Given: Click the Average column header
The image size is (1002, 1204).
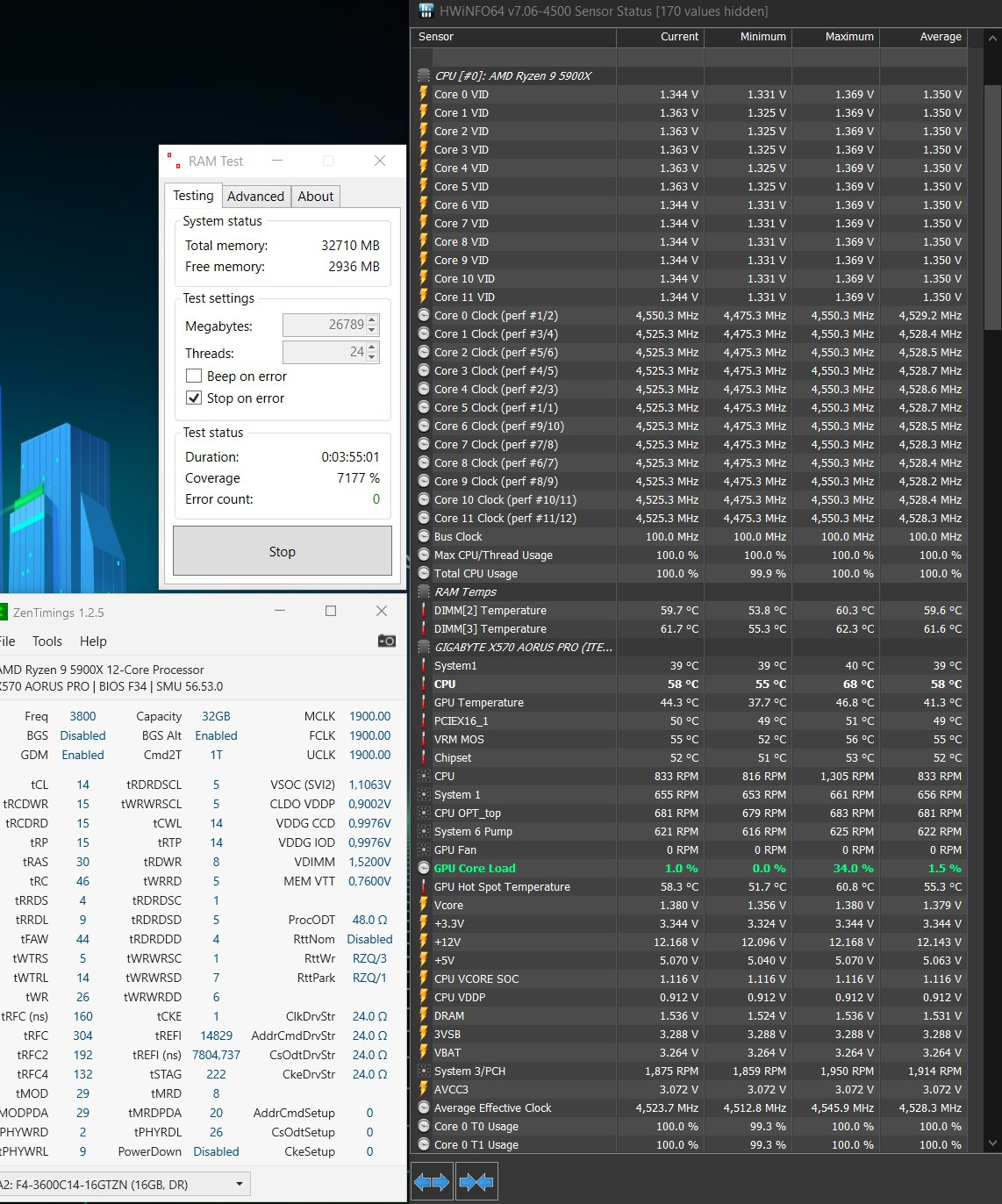Looking at the screenshot, I should click(923, 37).
